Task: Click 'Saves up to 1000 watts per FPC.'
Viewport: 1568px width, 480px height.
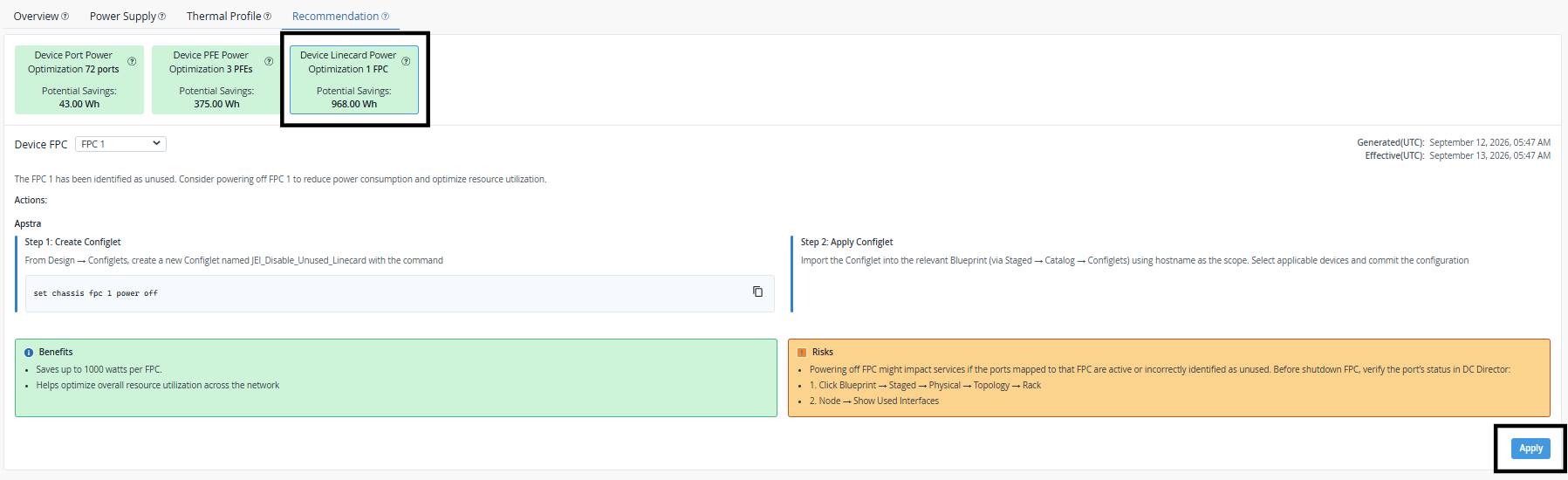Action: click(99, 369)
